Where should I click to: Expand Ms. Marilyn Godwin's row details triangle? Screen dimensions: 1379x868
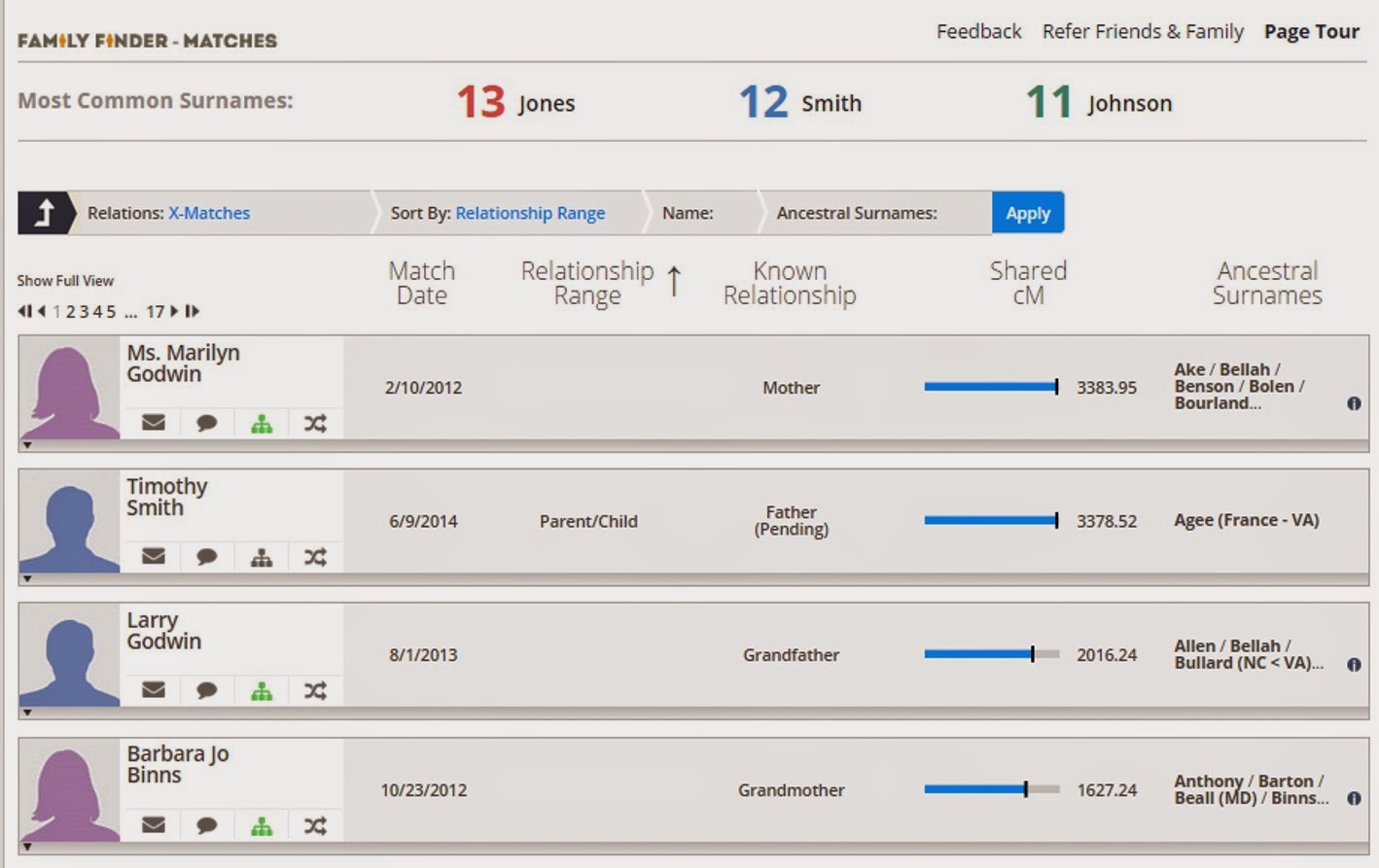pos(27,445)
